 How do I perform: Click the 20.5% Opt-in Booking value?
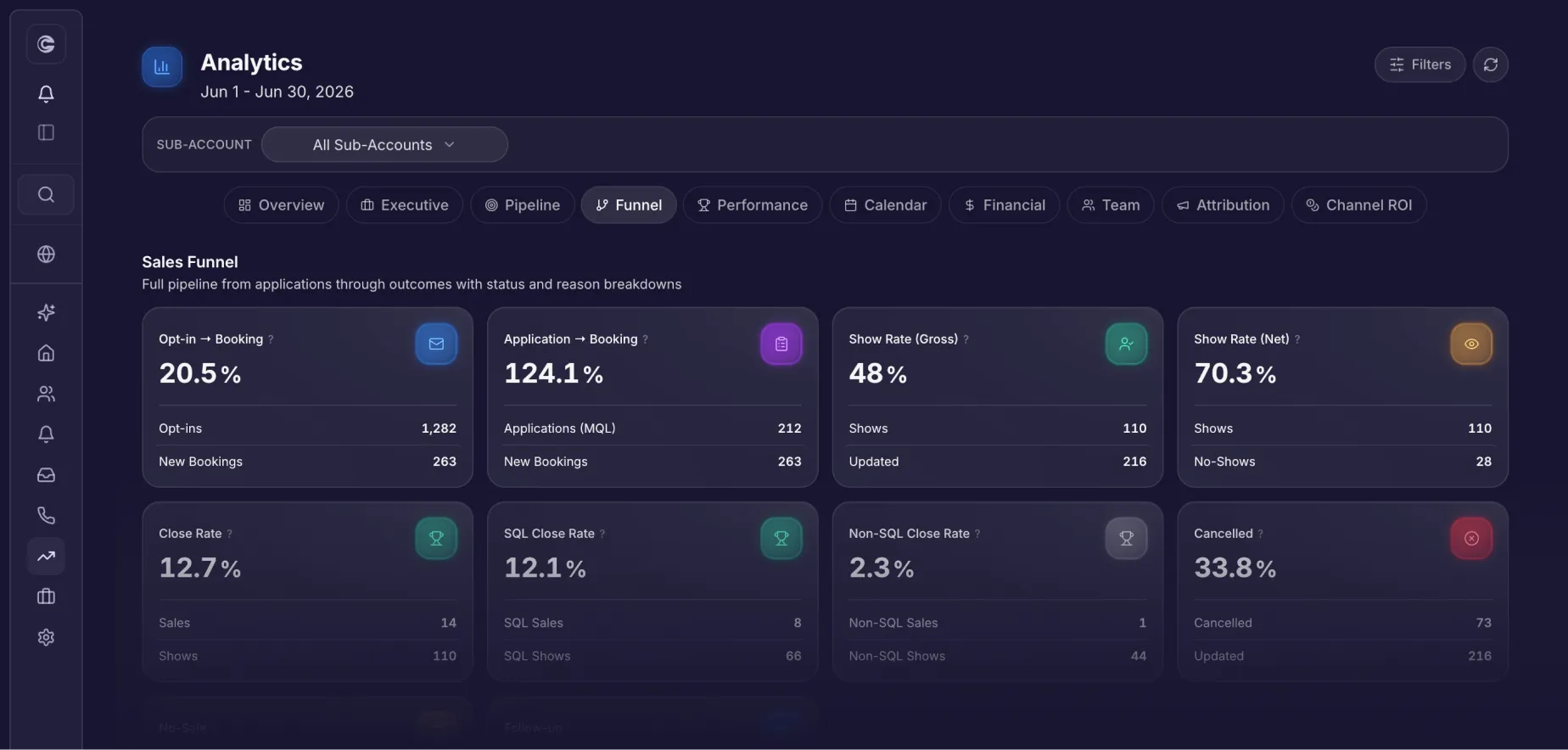(x=200, y=373)
